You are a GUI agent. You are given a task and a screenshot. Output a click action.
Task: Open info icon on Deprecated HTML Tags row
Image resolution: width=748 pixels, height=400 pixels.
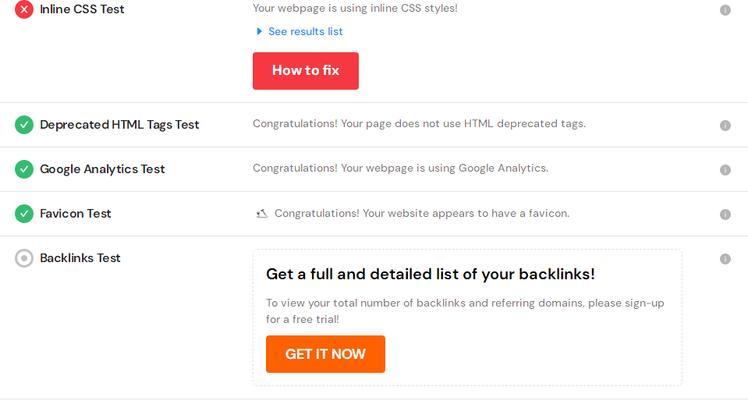[x=725, y=125]
